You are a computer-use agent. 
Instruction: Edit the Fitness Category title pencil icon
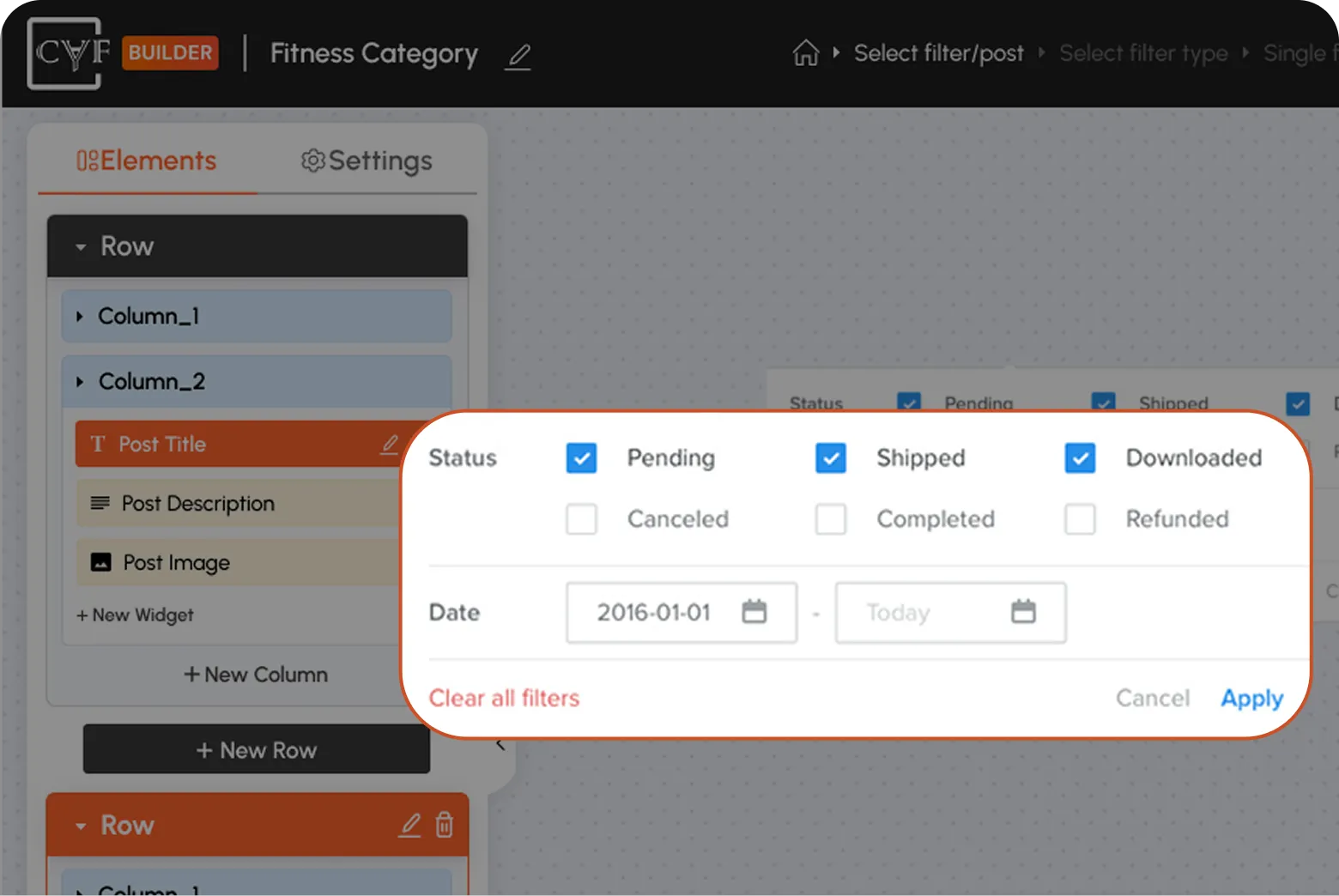(518, 57)
